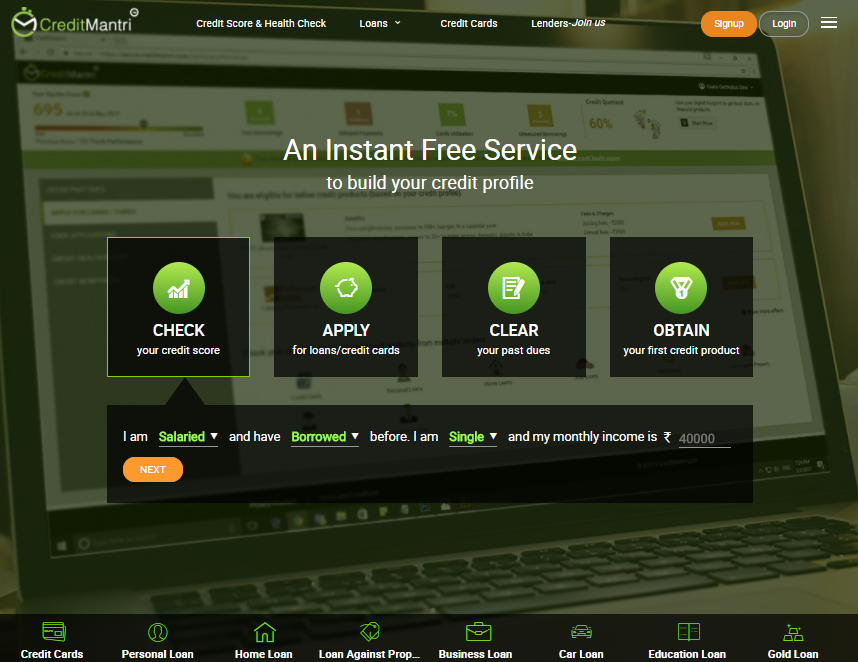Select the CHECK your credit score icon
Viewport: 858px width, 662px height.
pos(178,288)
